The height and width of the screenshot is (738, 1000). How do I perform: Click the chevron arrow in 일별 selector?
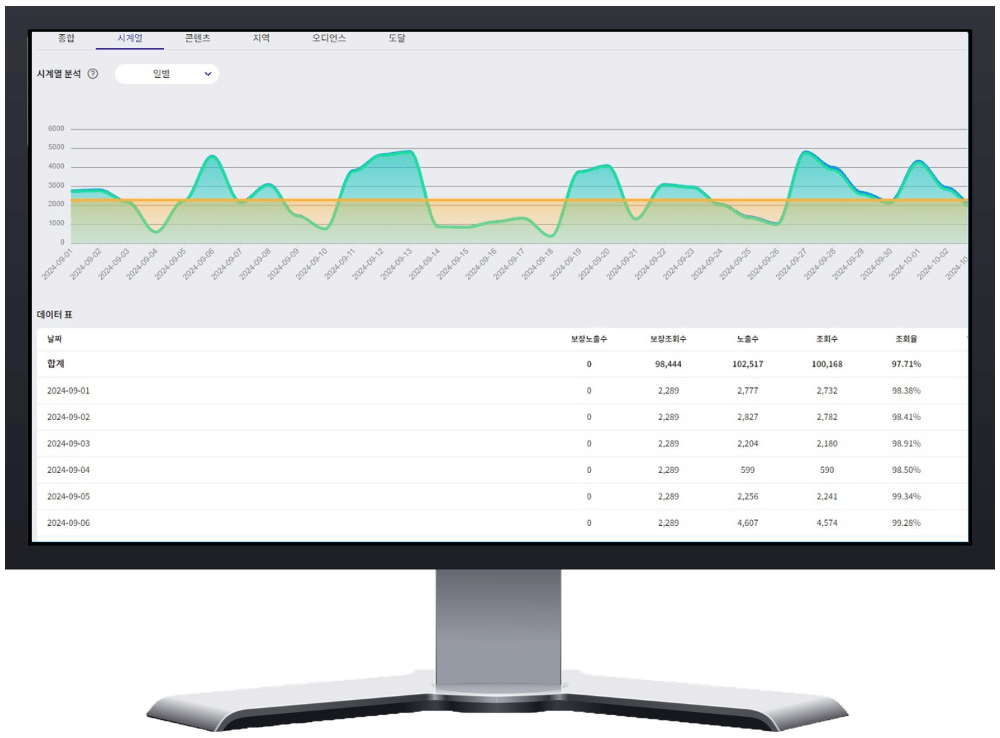(208, 74)
